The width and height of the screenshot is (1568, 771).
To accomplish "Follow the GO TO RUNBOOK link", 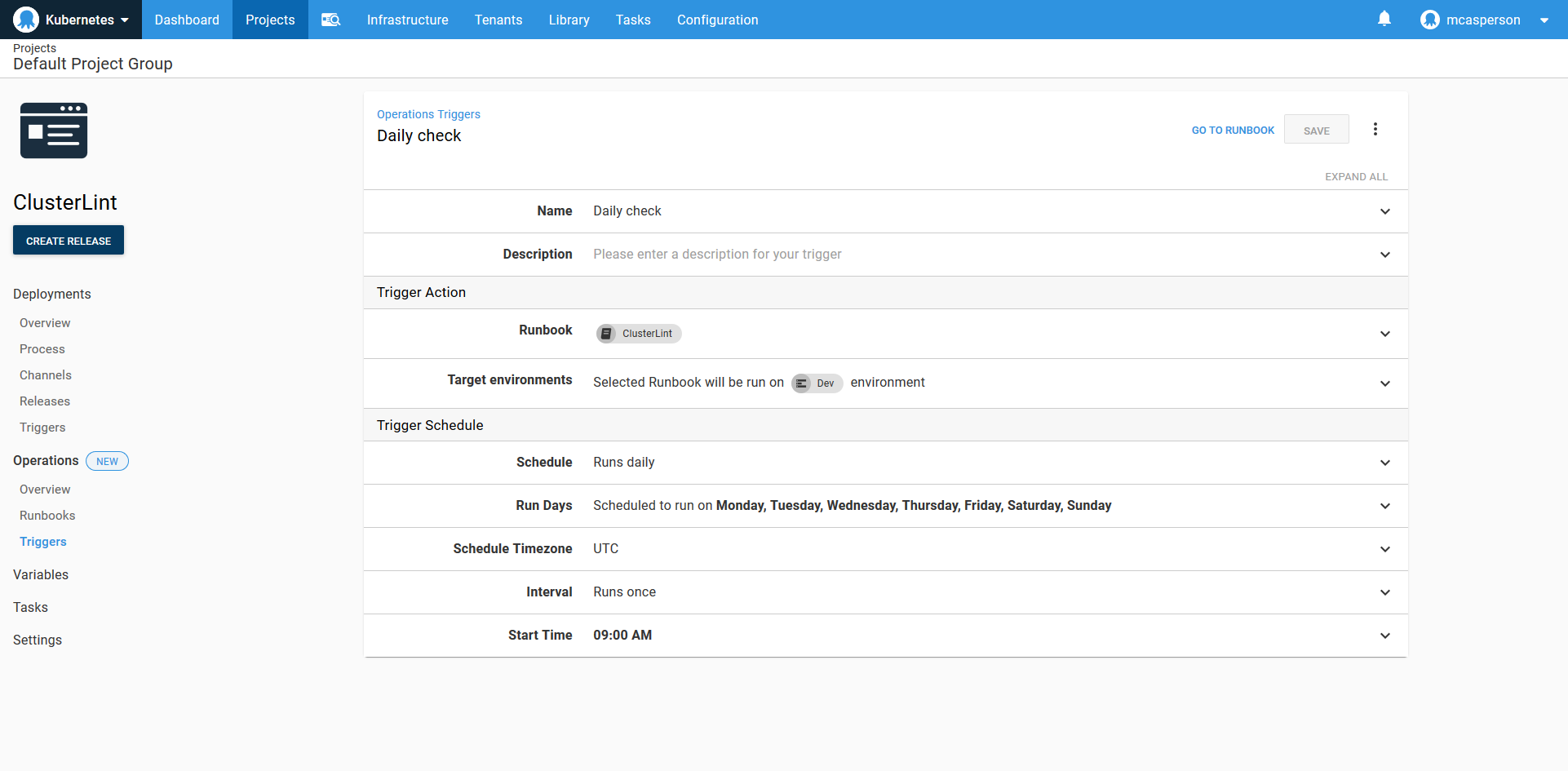I will point(1233,130).
